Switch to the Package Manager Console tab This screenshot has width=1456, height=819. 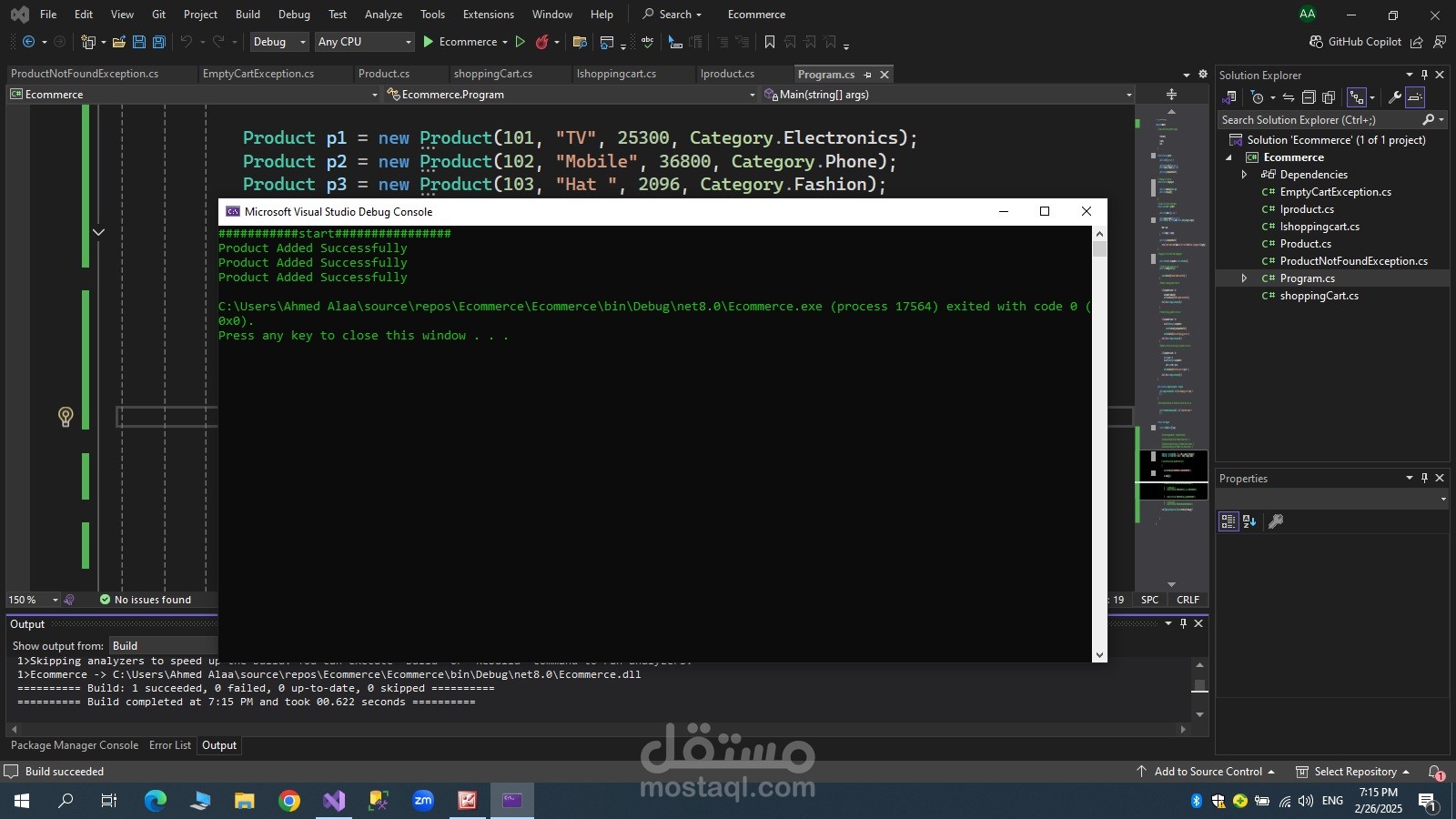[75, 745]
